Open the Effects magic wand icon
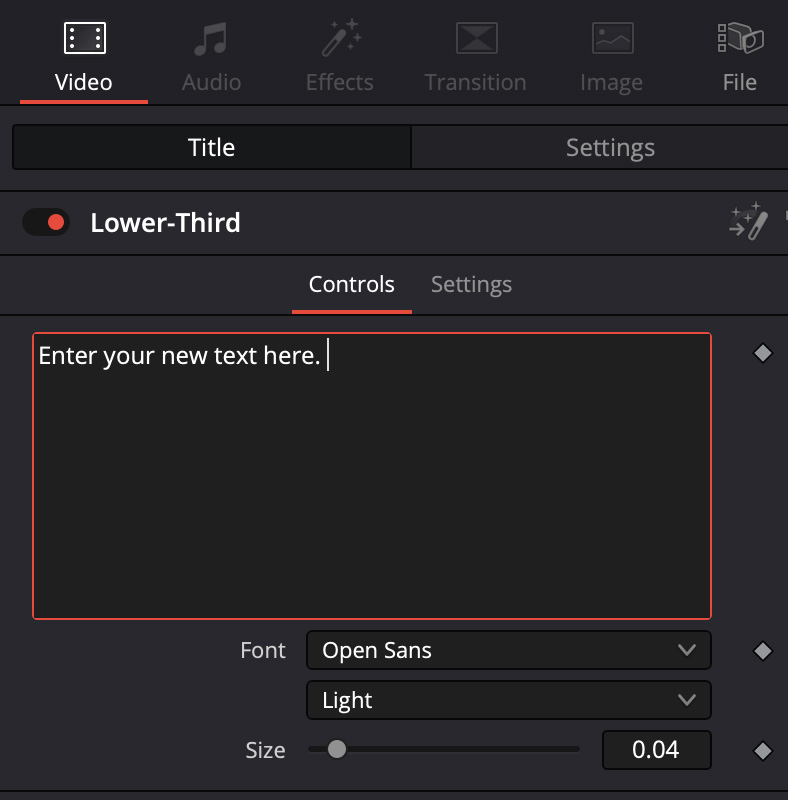Screen dimensions: 788x800 [x=340, y=39]
